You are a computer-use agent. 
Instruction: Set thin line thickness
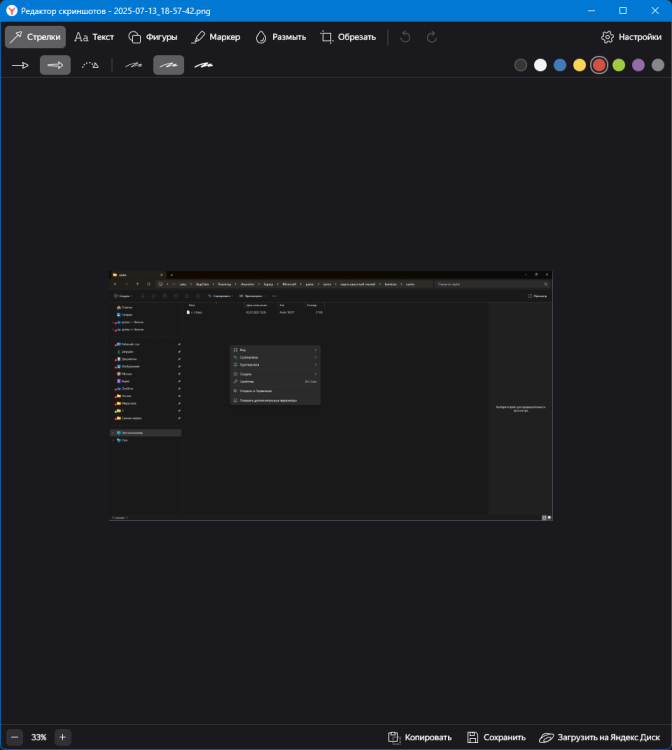point(133,65)
